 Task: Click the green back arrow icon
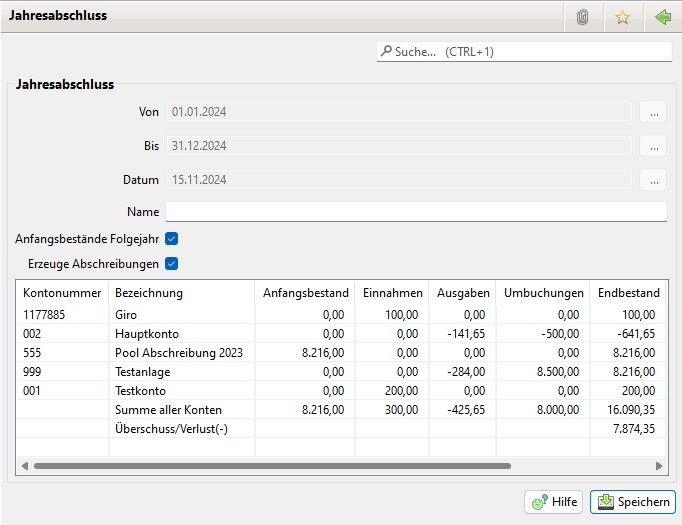click(x=662, y=17)
